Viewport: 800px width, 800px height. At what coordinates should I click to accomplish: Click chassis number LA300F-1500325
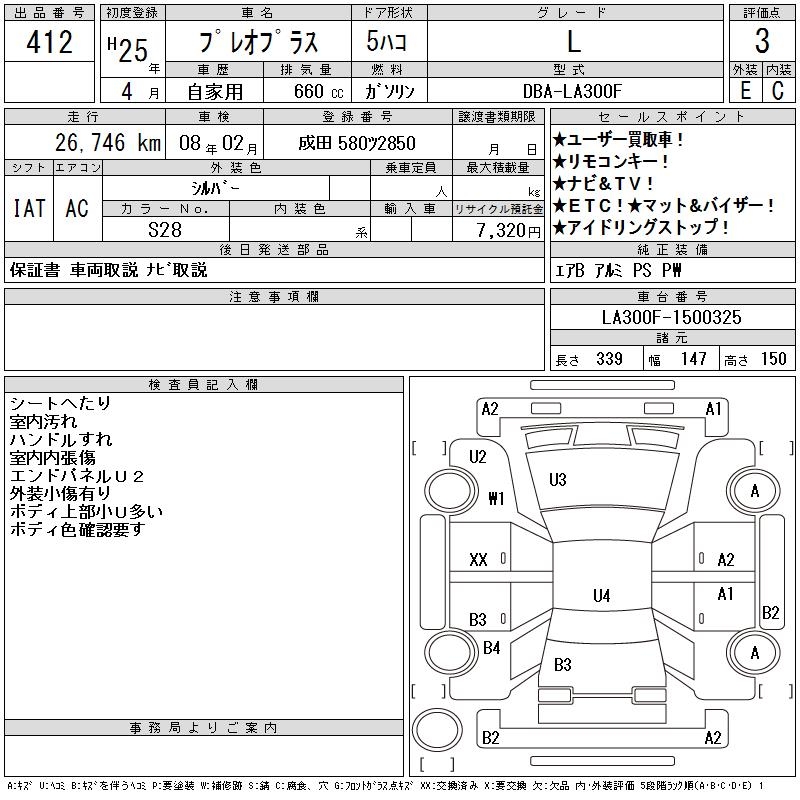(671, 317)
